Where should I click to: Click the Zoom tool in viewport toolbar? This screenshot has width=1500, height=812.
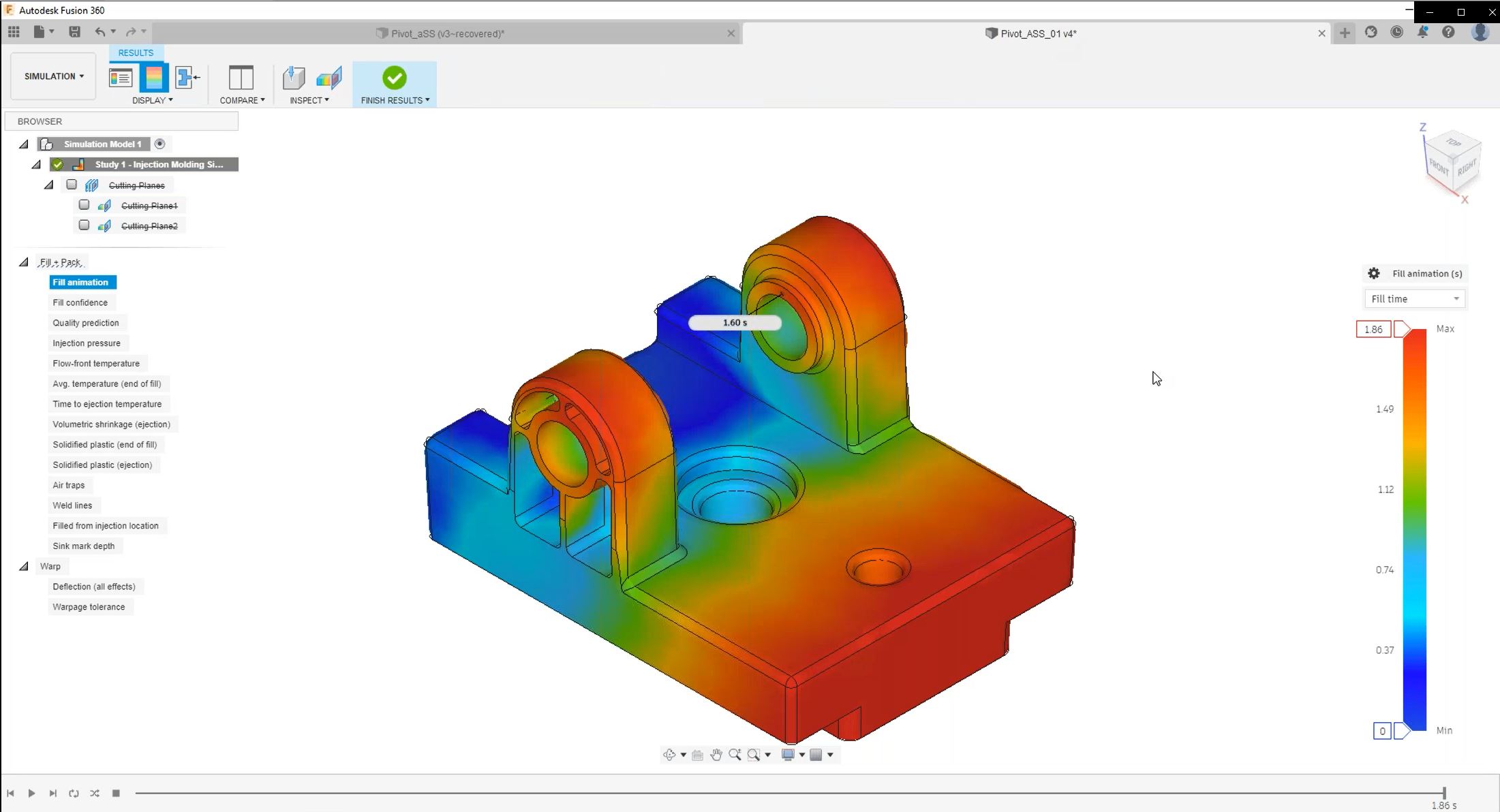(735, 754)
